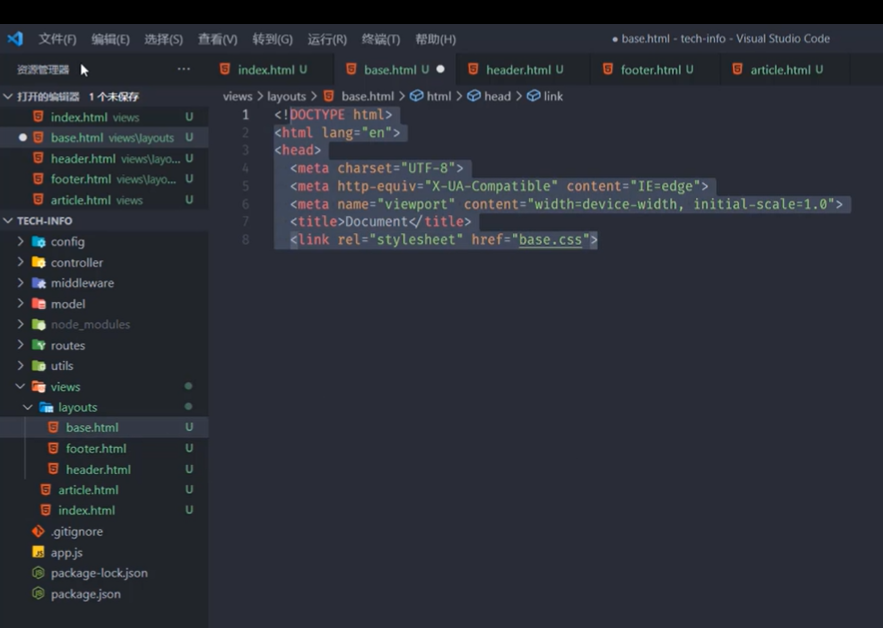Image resolution: width=883 pixels, height=628 pixels.
Task: Switch to the article.html editor tab
Action: point(786,69)
